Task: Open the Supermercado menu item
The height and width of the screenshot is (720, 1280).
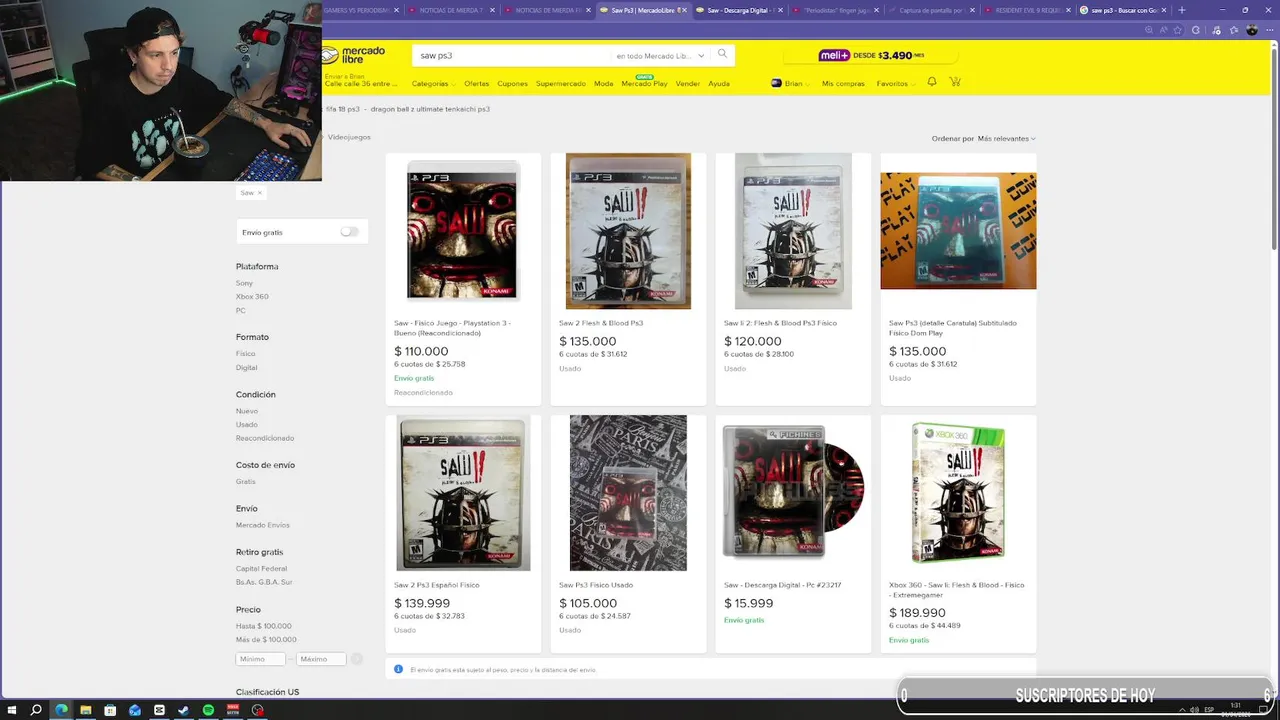Action: point(561,84)
